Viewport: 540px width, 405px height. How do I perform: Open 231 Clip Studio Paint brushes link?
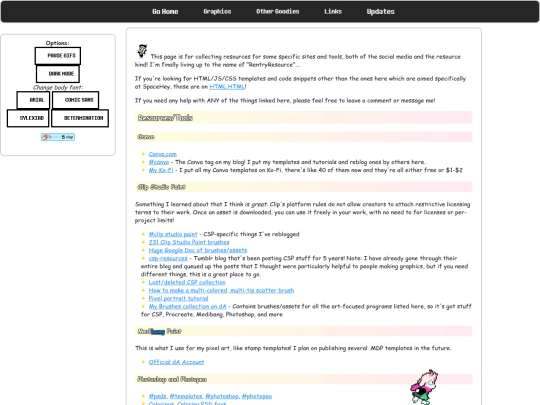(x=189, y=242)
